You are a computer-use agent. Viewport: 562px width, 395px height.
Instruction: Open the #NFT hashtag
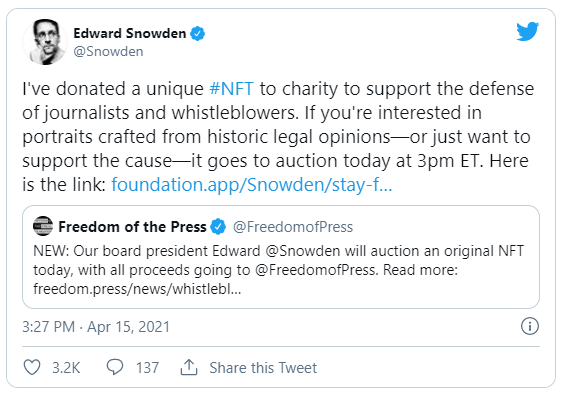coord(232,89)
